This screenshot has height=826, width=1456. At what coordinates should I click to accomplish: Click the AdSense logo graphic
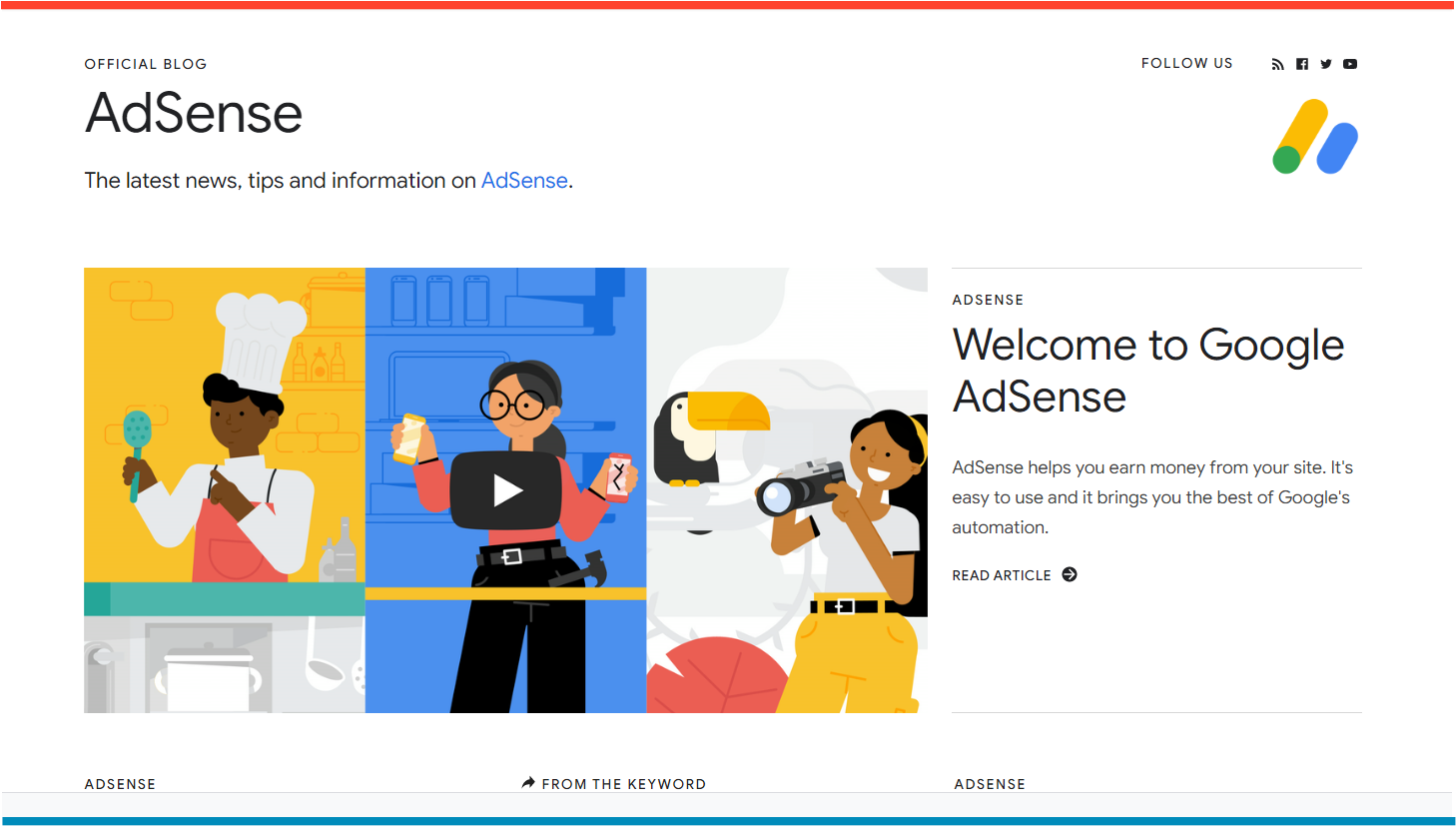(x=1315, y=136)
